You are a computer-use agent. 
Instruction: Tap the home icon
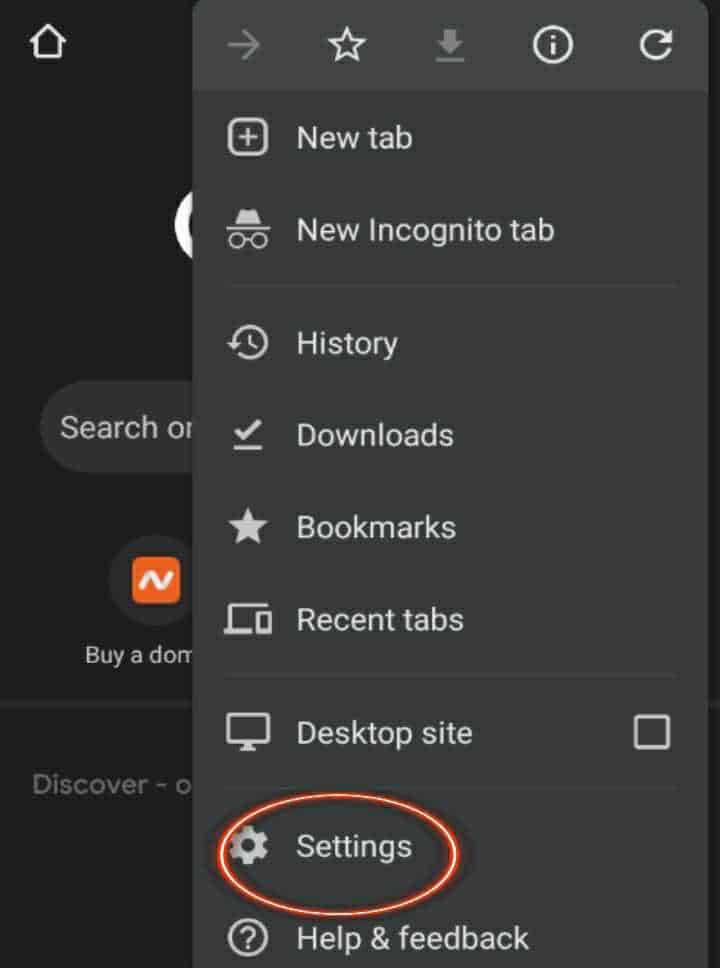coord(47,43)
